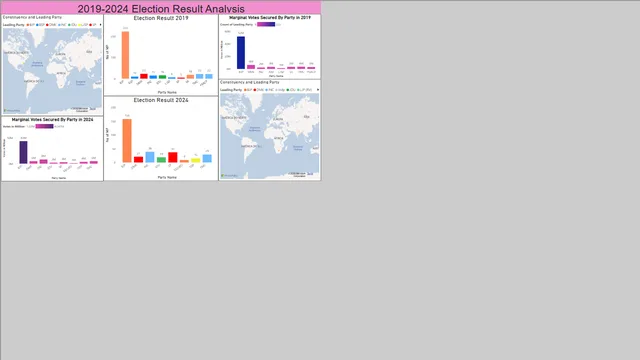
Task: Click the orange BJP legend entry on lower-right map
Action: click(x=248, y=90)
